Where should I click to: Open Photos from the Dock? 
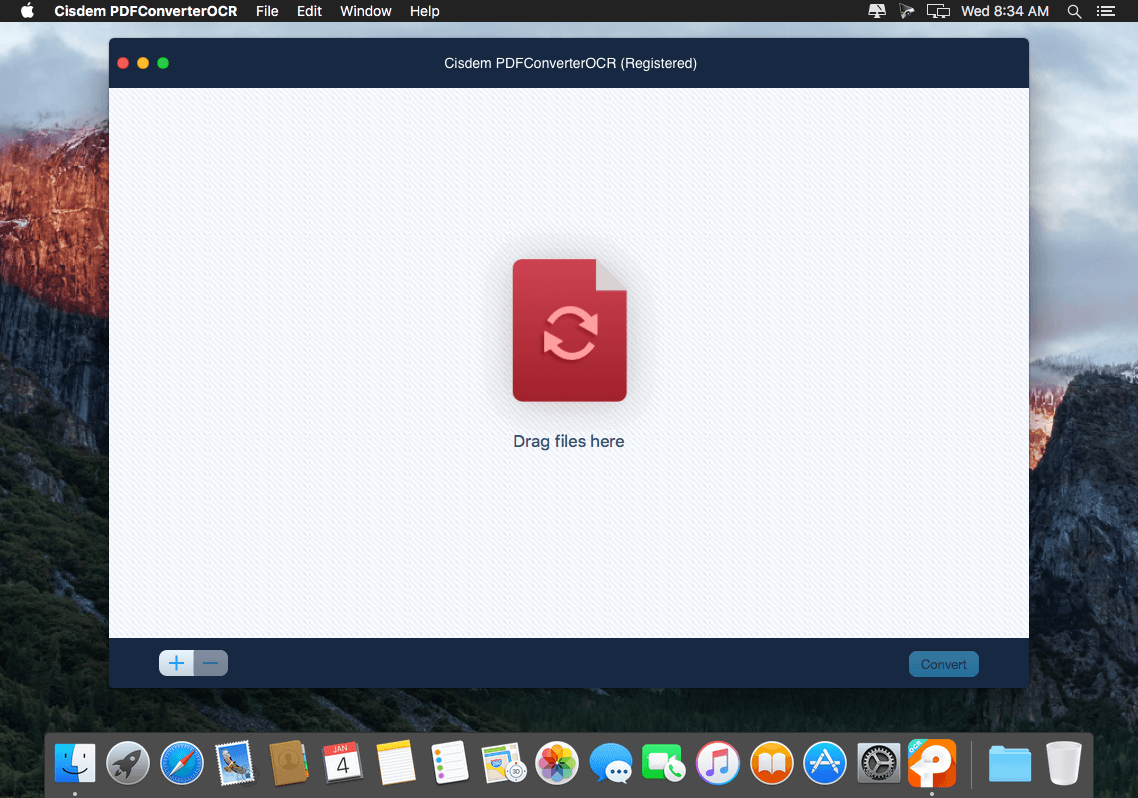[x=557, y=763]
